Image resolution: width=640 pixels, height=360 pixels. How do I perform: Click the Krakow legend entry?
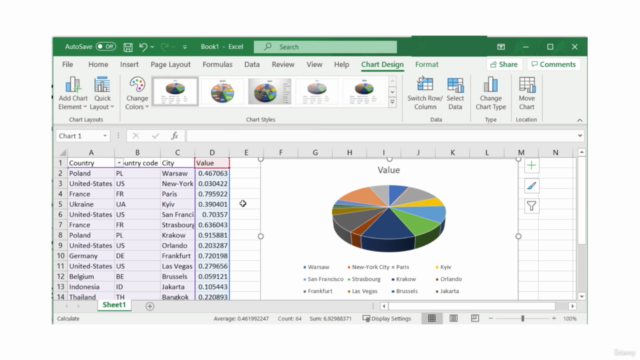(403, 279)
